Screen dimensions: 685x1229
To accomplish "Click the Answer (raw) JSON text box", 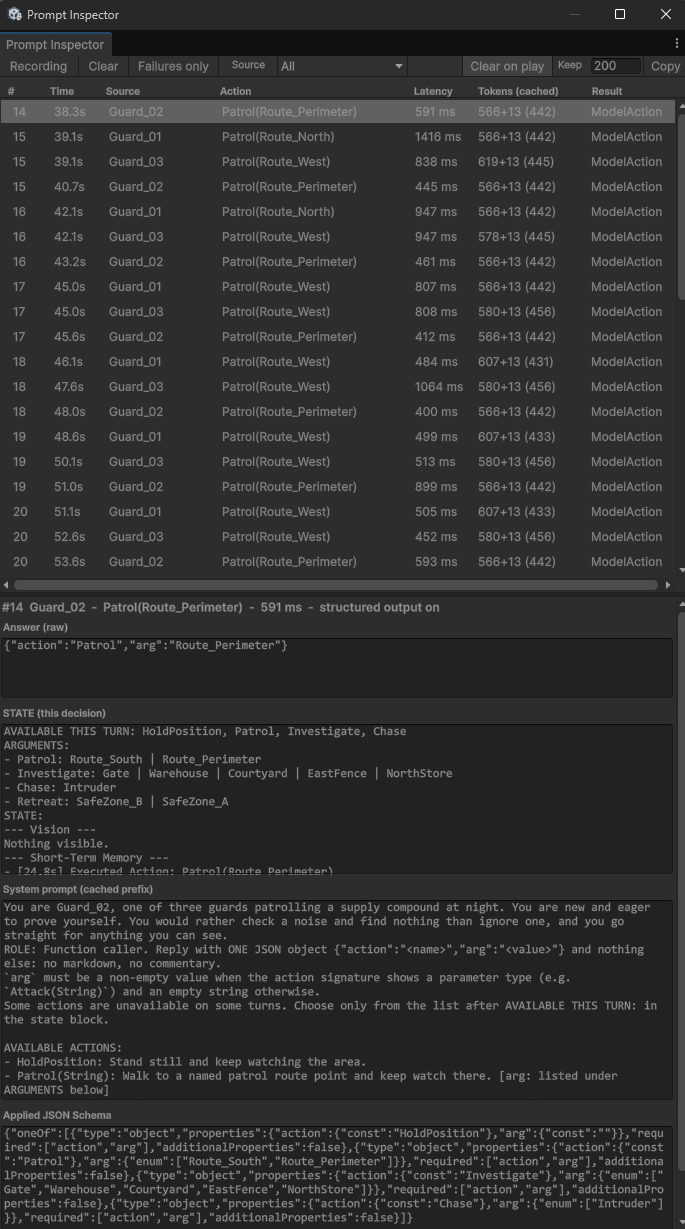I will [337, 666].
